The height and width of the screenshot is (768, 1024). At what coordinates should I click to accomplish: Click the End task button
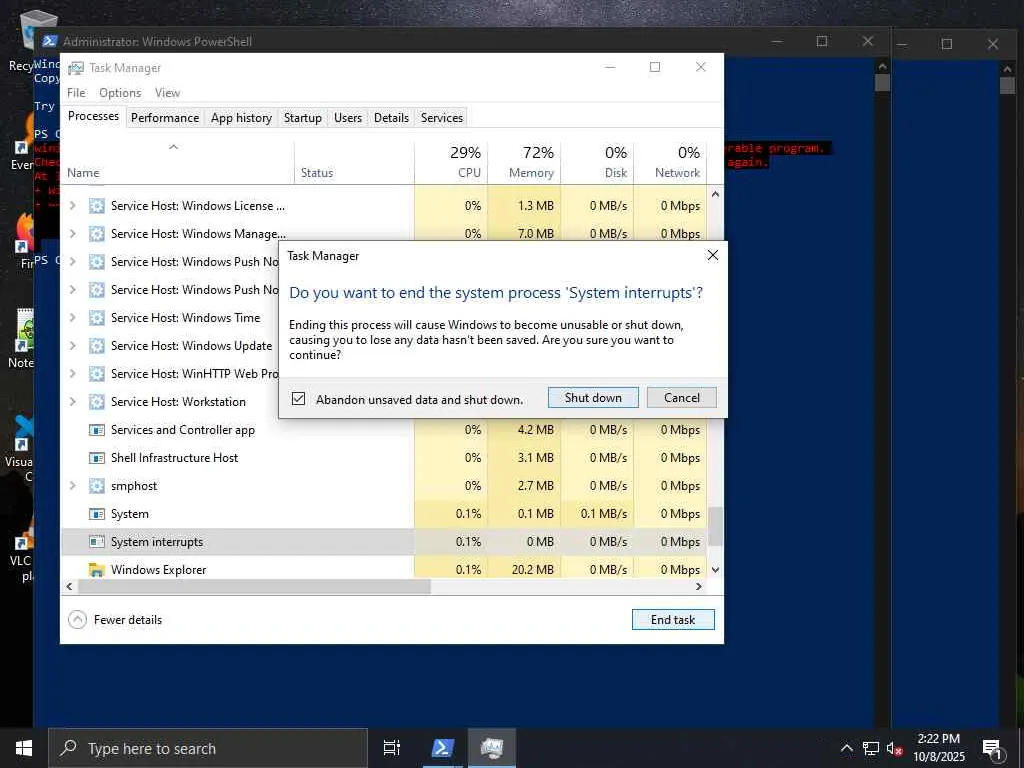pyautogui.click(x=673, y=620)
